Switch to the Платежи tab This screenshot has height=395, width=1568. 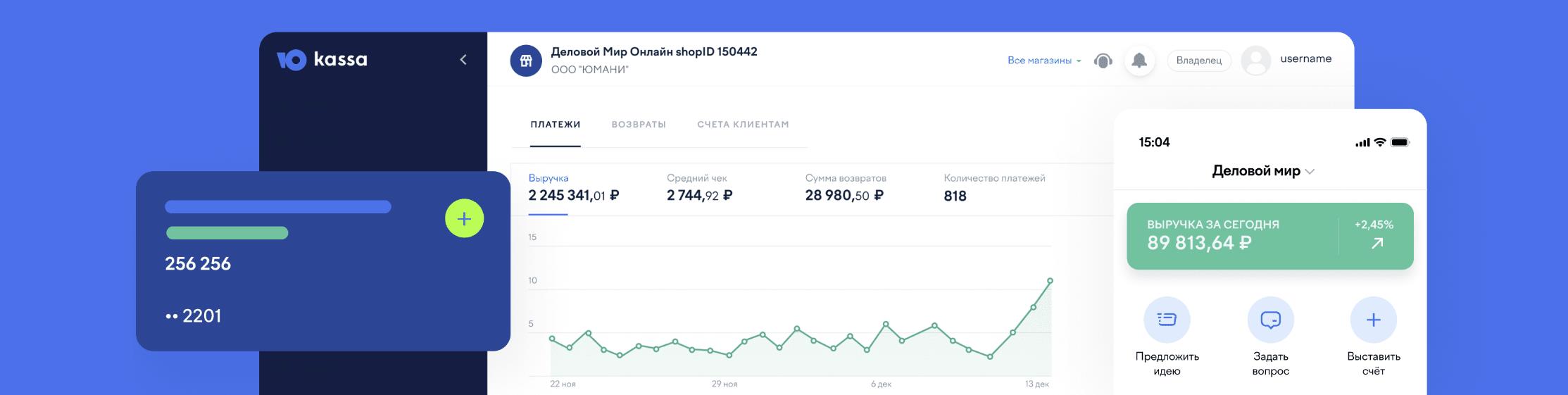click(x=556, y=125)
